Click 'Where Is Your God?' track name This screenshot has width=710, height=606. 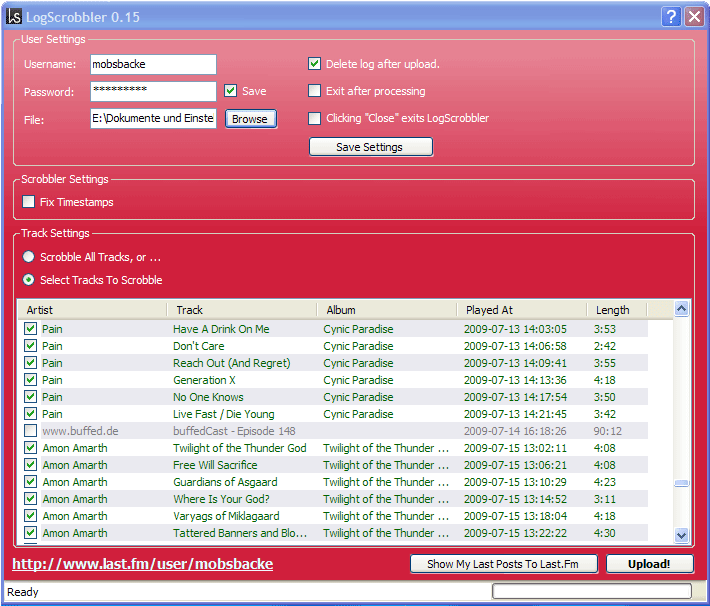tap(221, 499)
